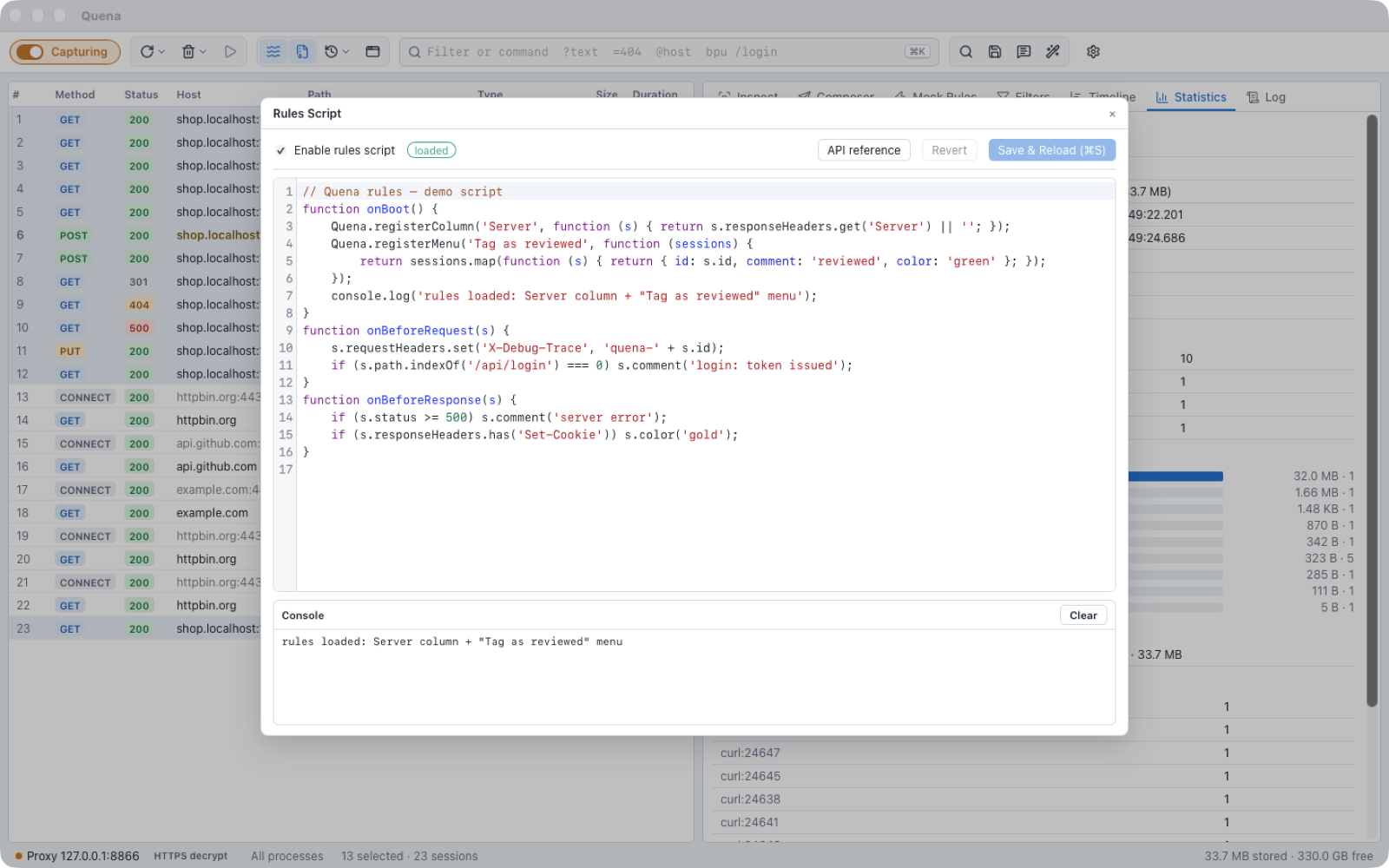Click the green loaded status badge

[x=431, y=151]
